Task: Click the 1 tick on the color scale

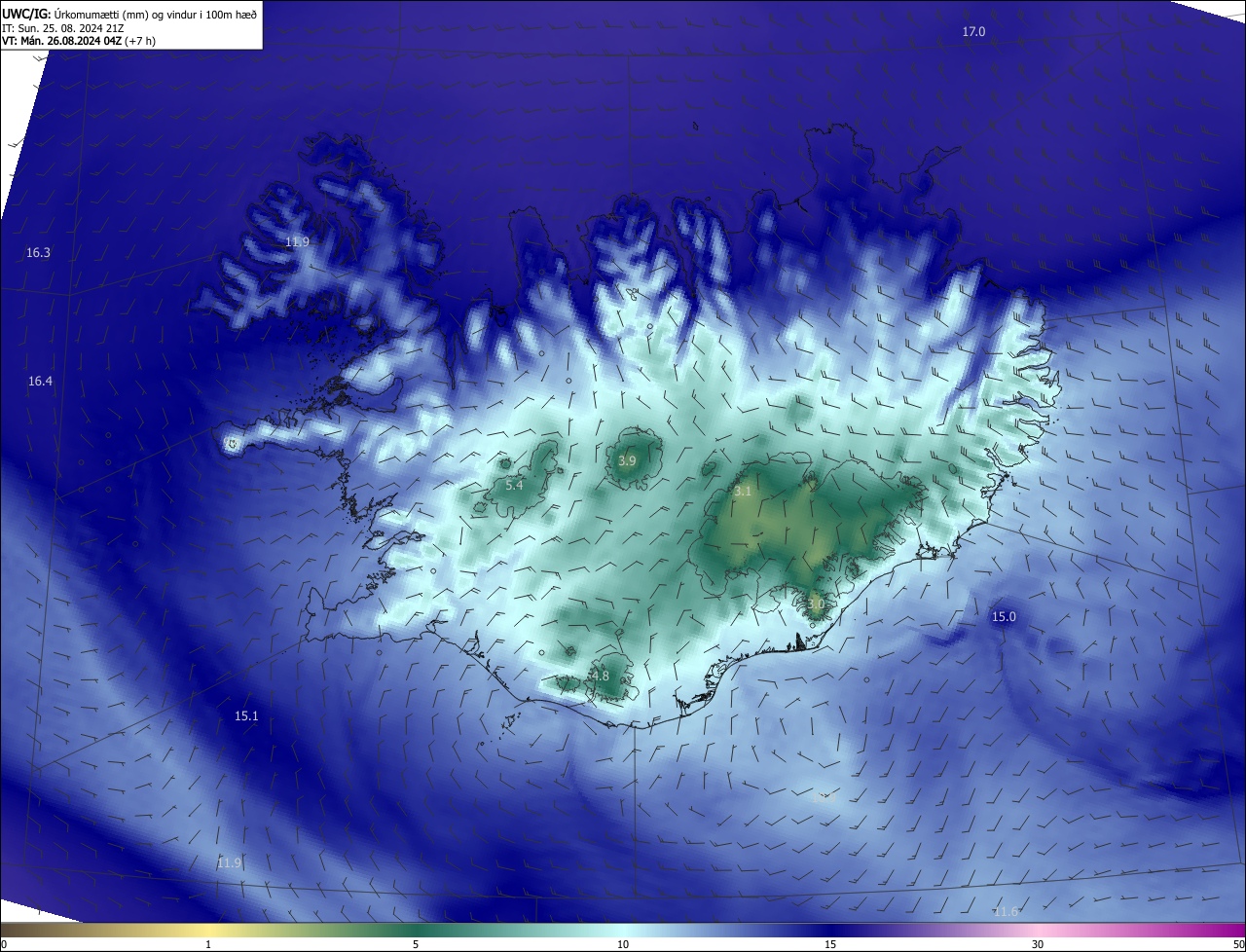Action: (x=208, y=945)
